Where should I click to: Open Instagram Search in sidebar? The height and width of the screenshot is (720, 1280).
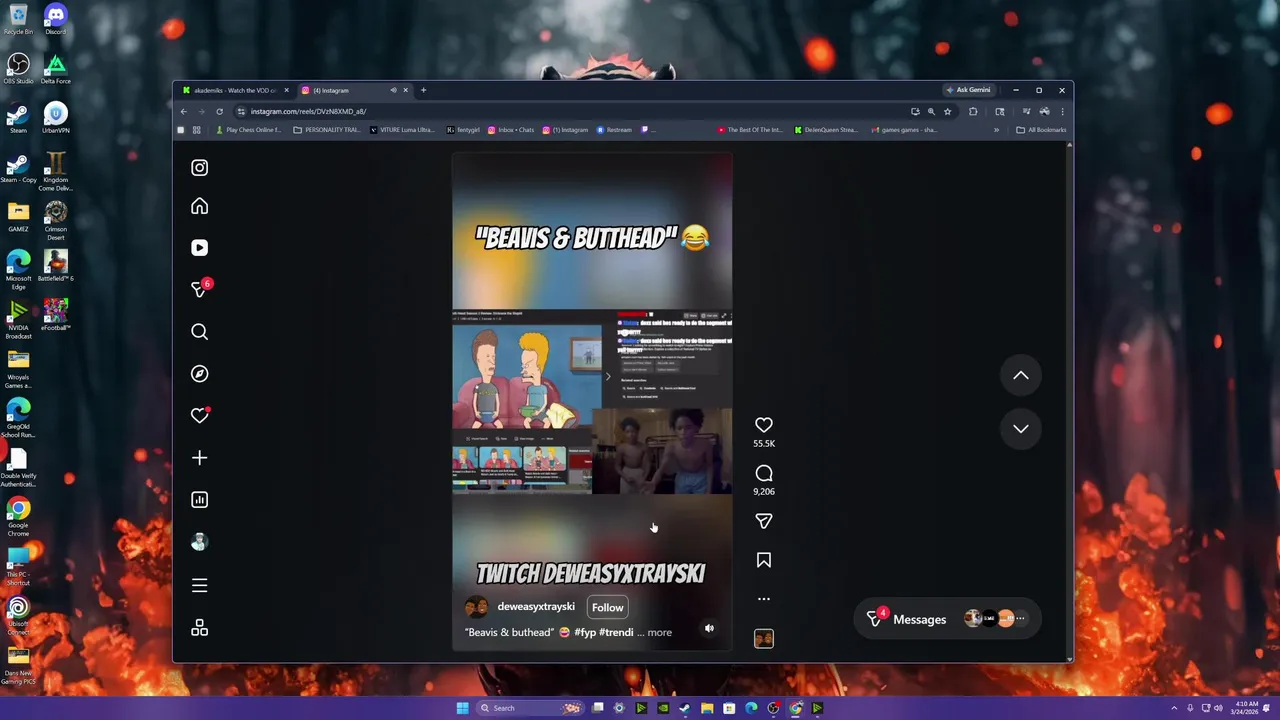pos(200,332)
